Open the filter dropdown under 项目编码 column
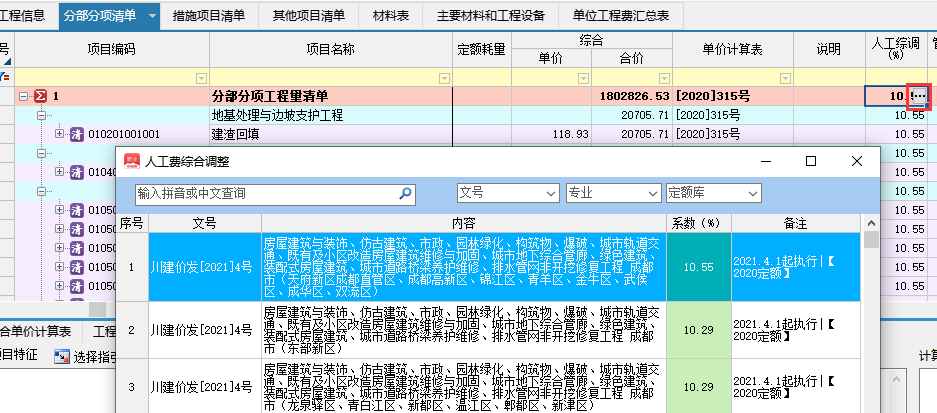The width and height of the screenshot is (937, 413). pos(203,78)
